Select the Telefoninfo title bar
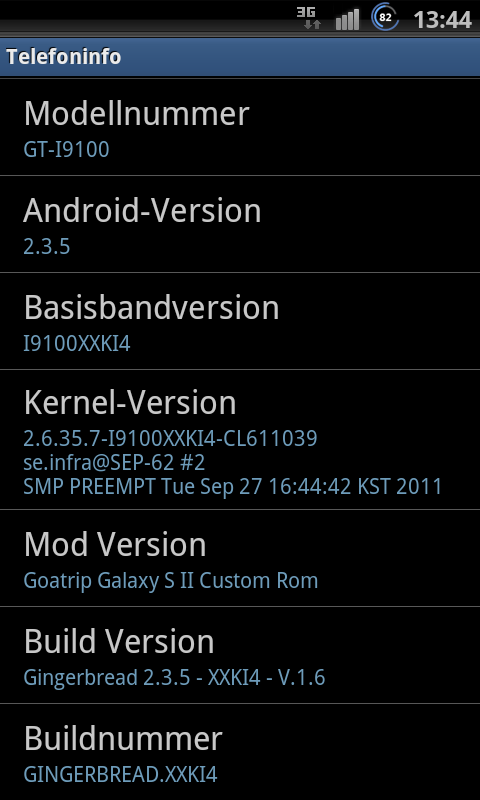The image size is (480, 800). pyautogui.click(x=240, y=57)
